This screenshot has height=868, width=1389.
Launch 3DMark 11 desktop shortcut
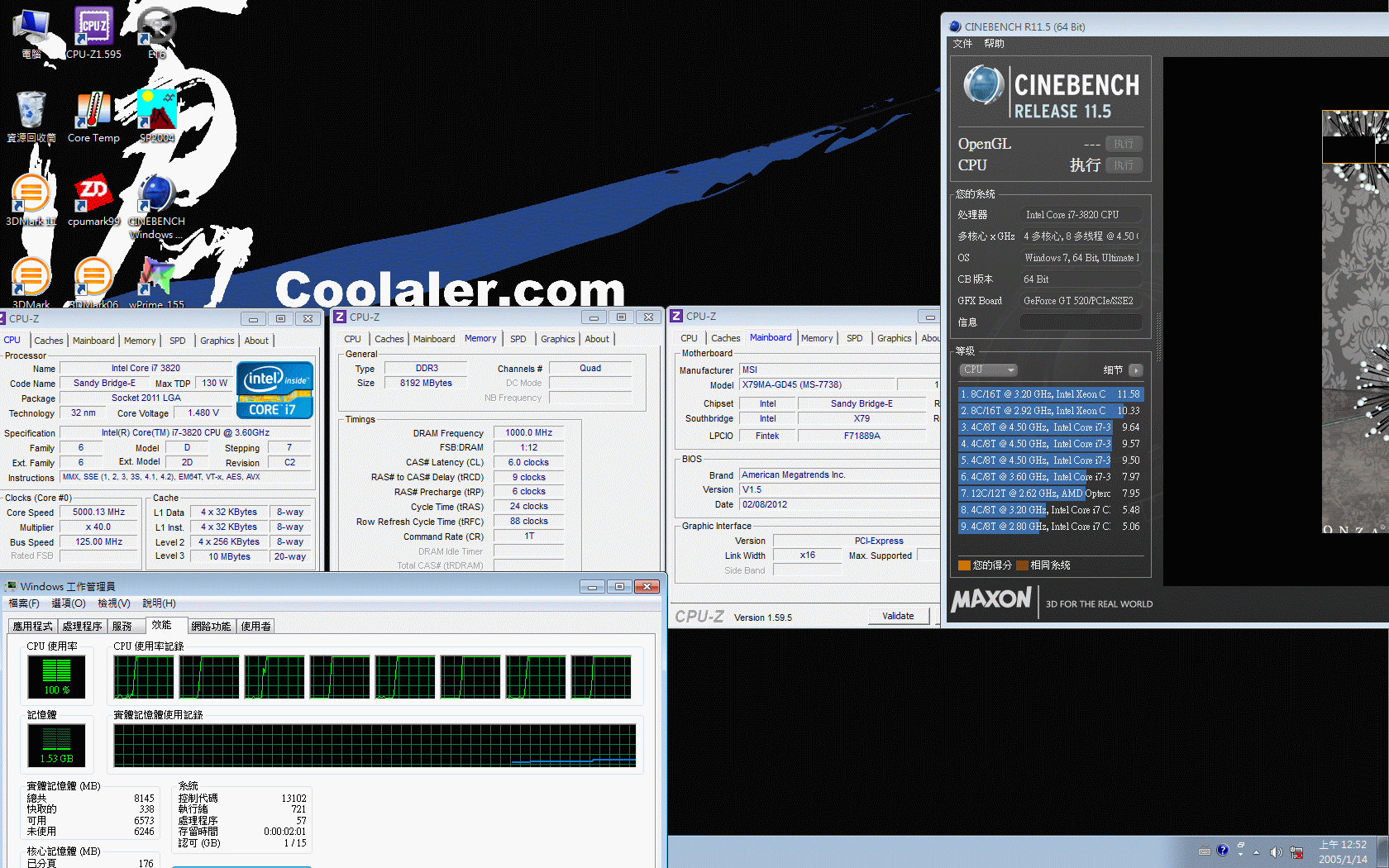(31, 201)
